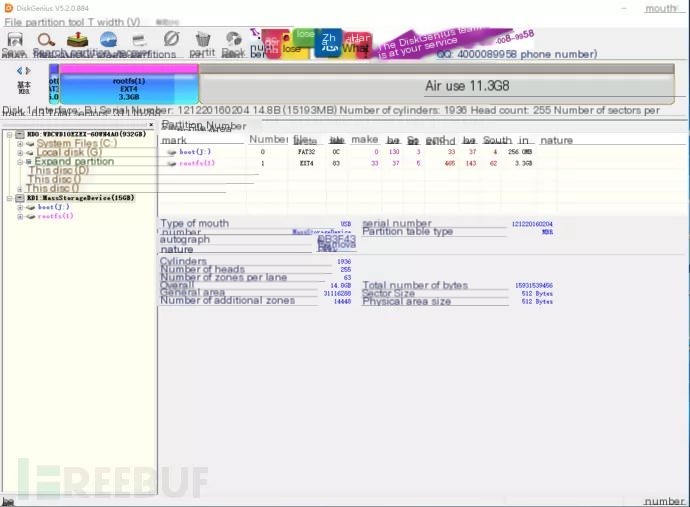The height and width of the screenshot is (507, 690).
Task: Click the green colored toolbar tile
Action: point(305,37)
